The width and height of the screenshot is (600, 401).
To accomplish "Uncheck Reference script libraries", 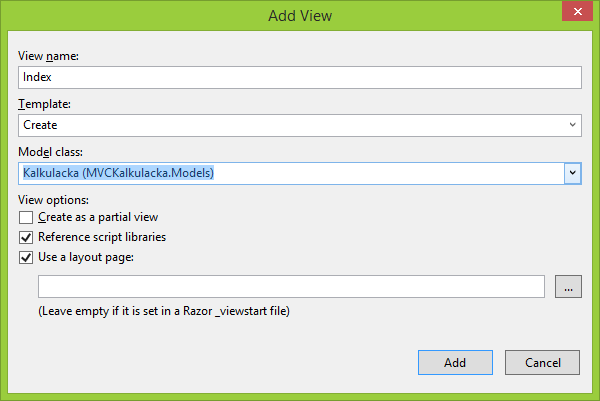I will tap(26, 237).
